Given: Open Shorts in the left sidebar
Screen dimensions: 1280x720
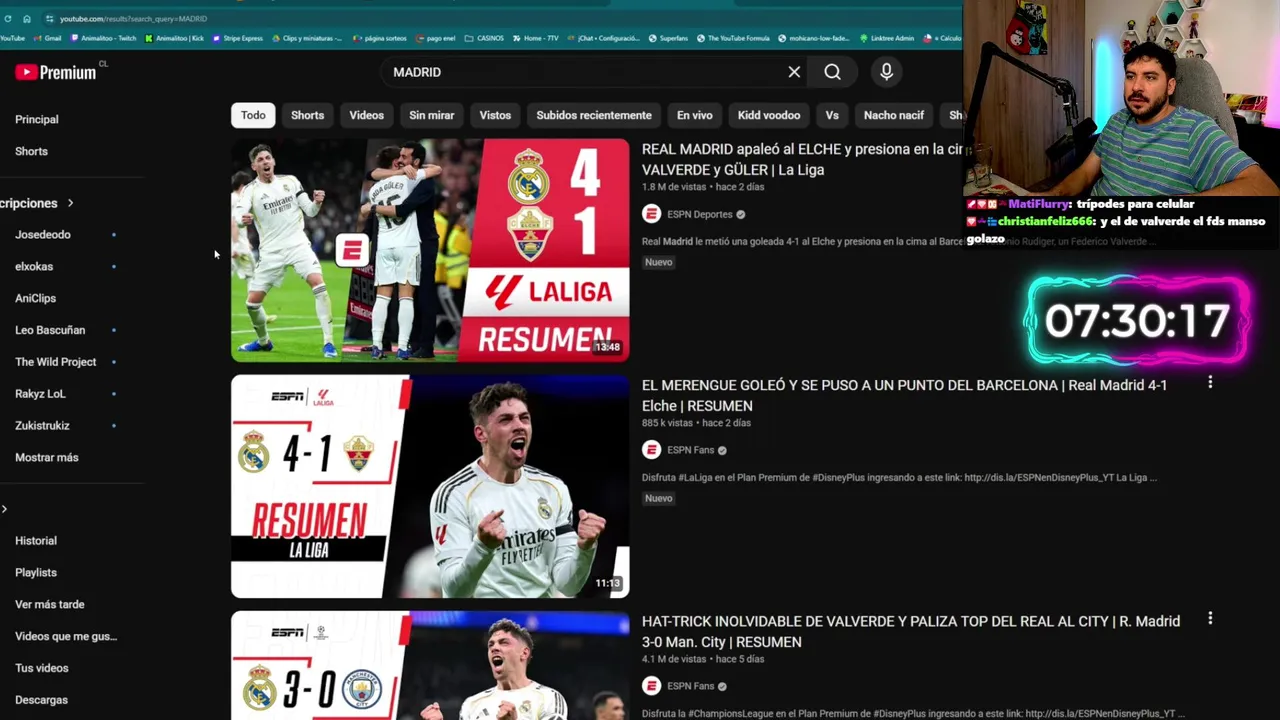Looking at the screenshot, I should pyautogui.click(x=31, y=151).
